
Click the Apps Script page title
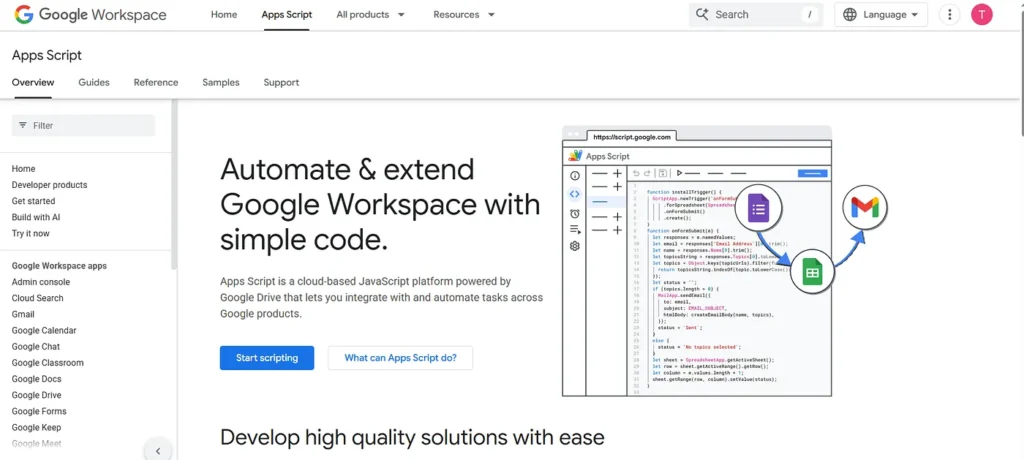[47, 56]
